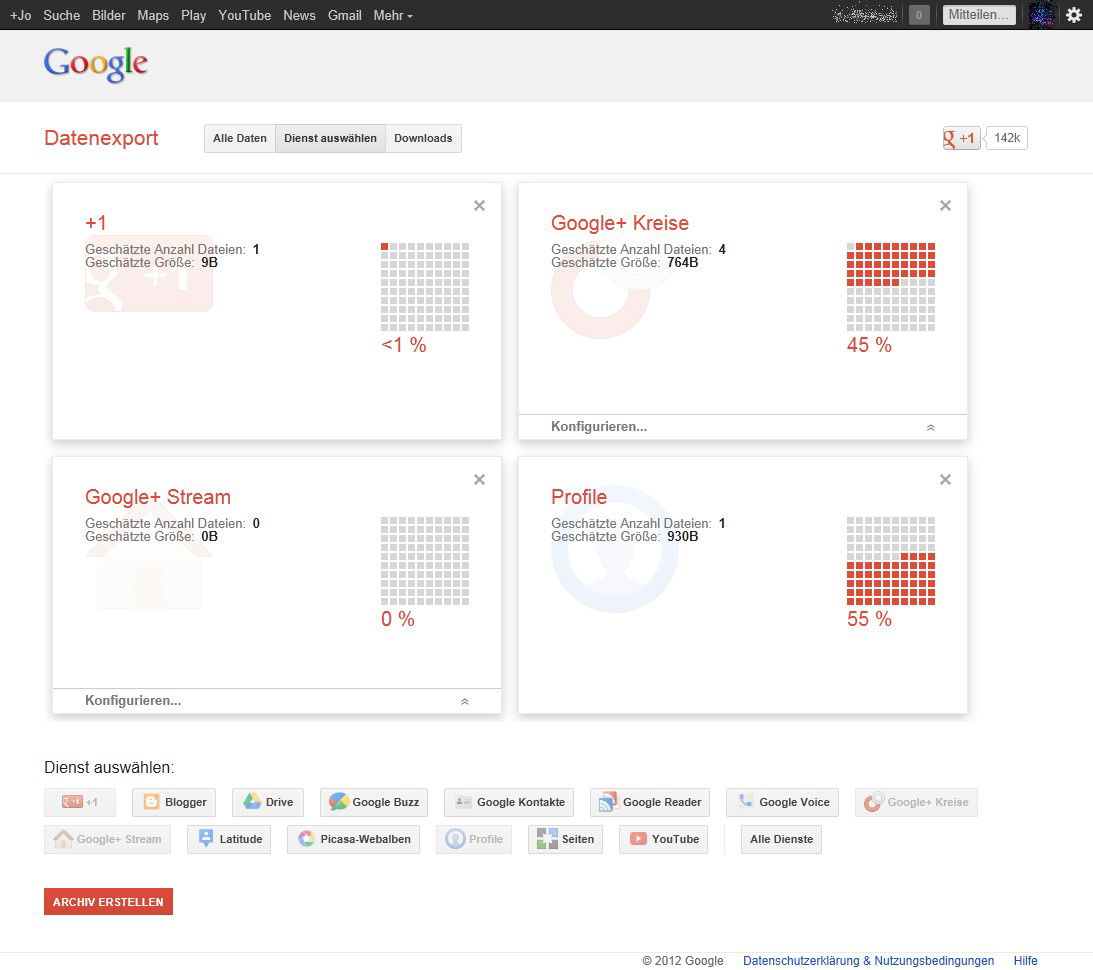Switch to the Alle Daten tab

click(x=240, y=138)
